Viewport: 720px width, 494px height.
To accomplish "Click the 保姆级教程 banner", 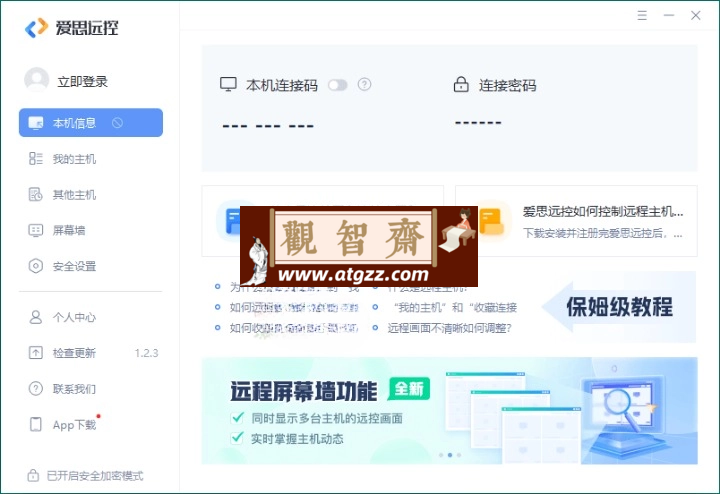I will click(x=619, y=307).
